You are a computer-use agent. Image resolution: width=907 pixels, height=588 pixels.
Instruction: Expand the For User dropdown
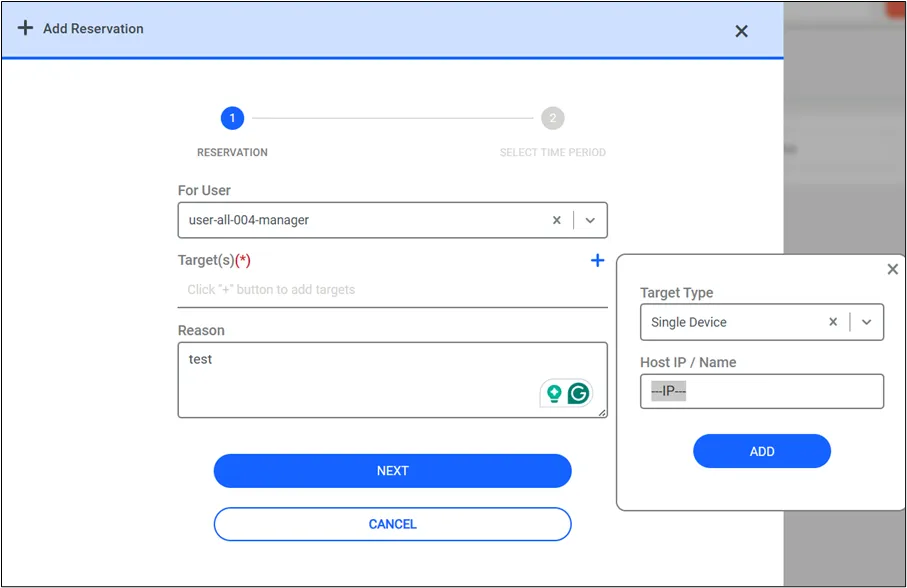590,220
